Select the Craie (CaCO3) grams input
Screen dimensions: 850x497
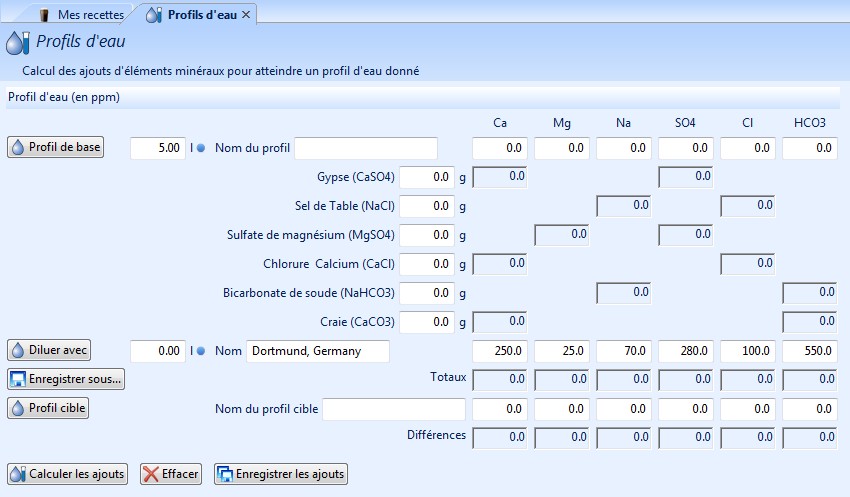427,322
